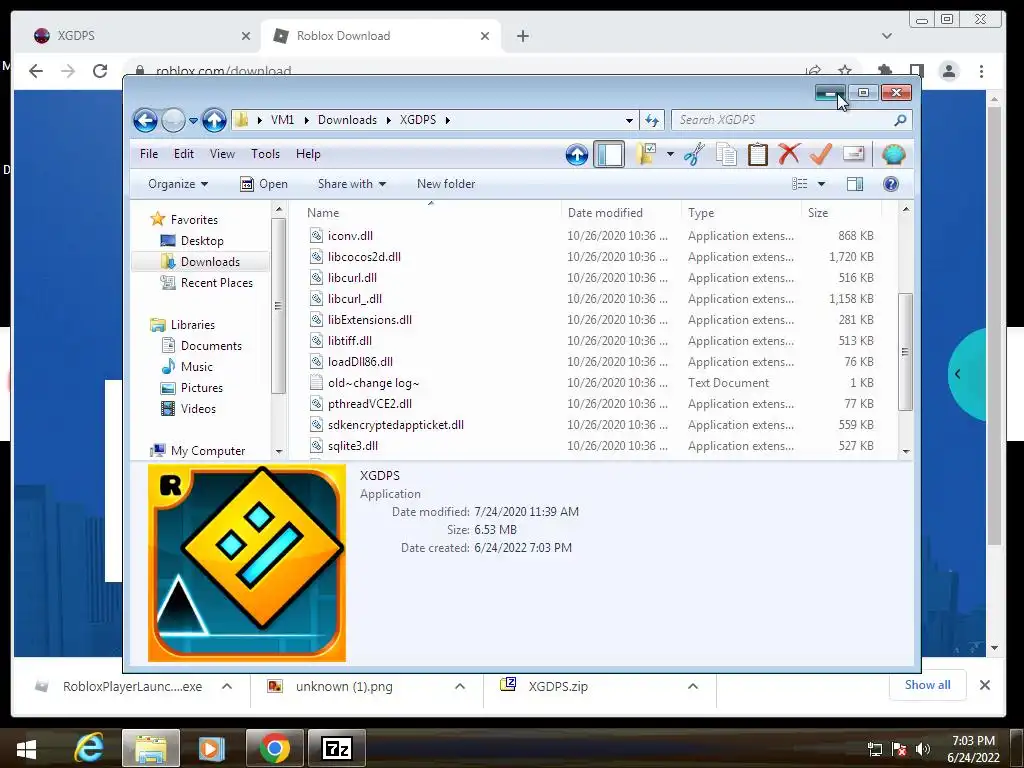The image size is (1024, 768).
Task: Open the Help menu
Action: point(308,154)
